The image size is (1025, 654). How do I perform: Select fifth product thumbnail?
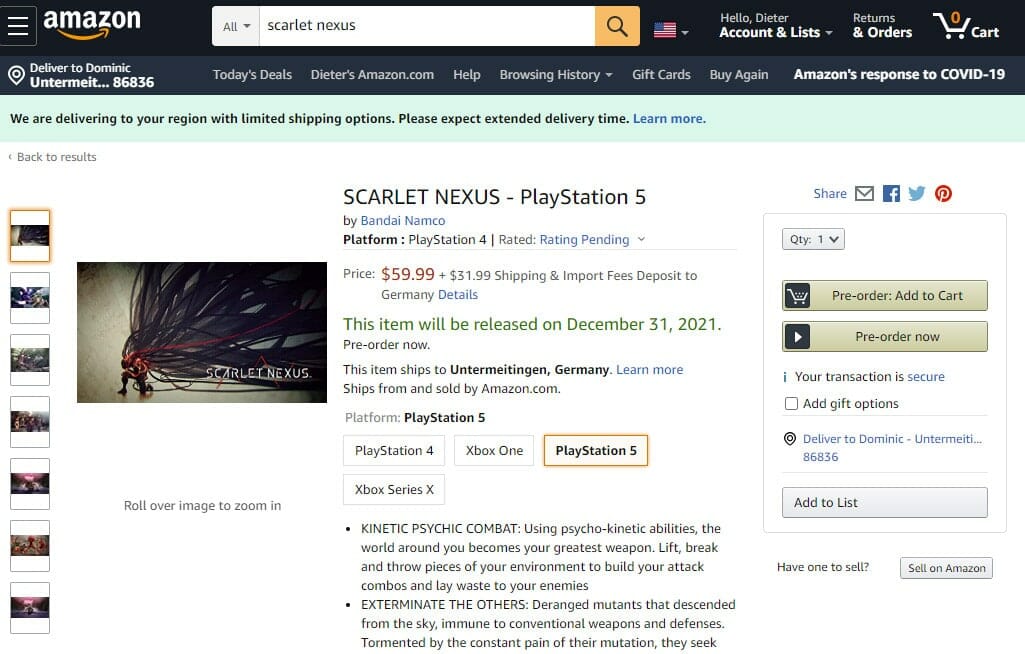30,484
